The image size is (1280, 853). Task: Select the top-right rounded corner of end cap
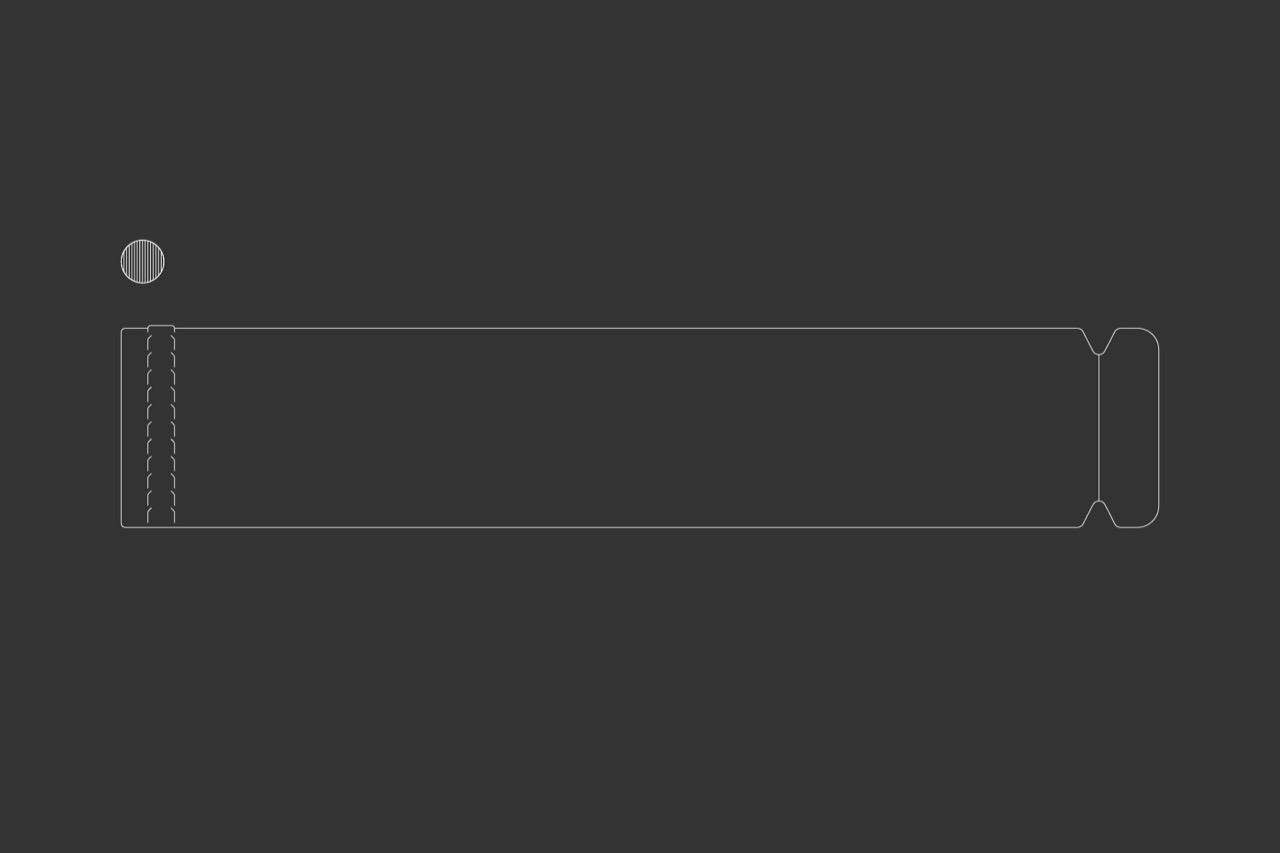[x=1152, y=335]
